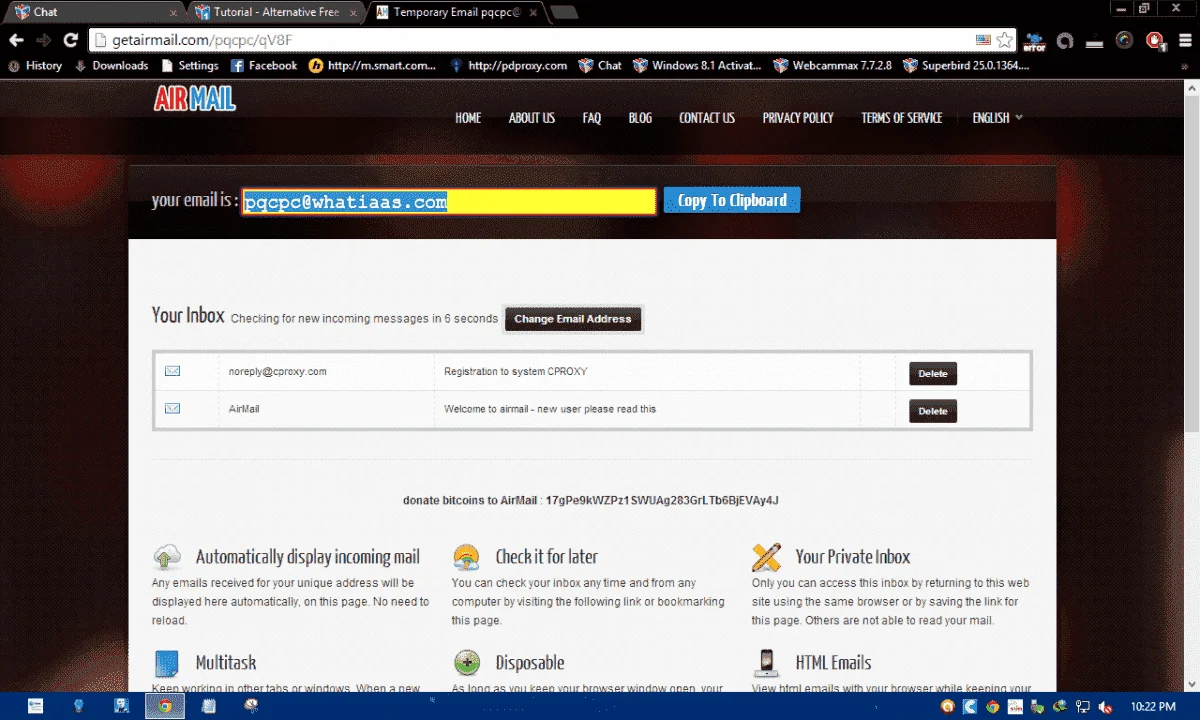
Task: Close the 'Tutorial - Alternative Free' tab
Action: (x=354, y=13)
